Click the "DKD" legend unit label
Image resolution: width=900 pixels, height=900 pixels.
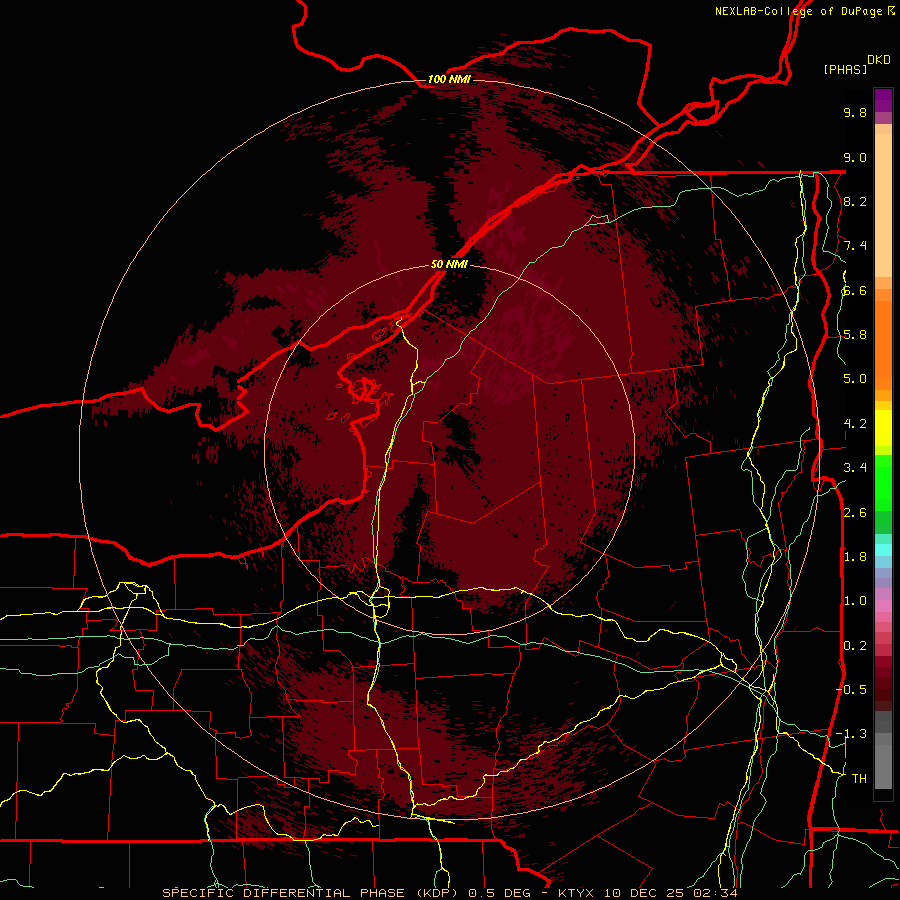click(x=879, y=60)
